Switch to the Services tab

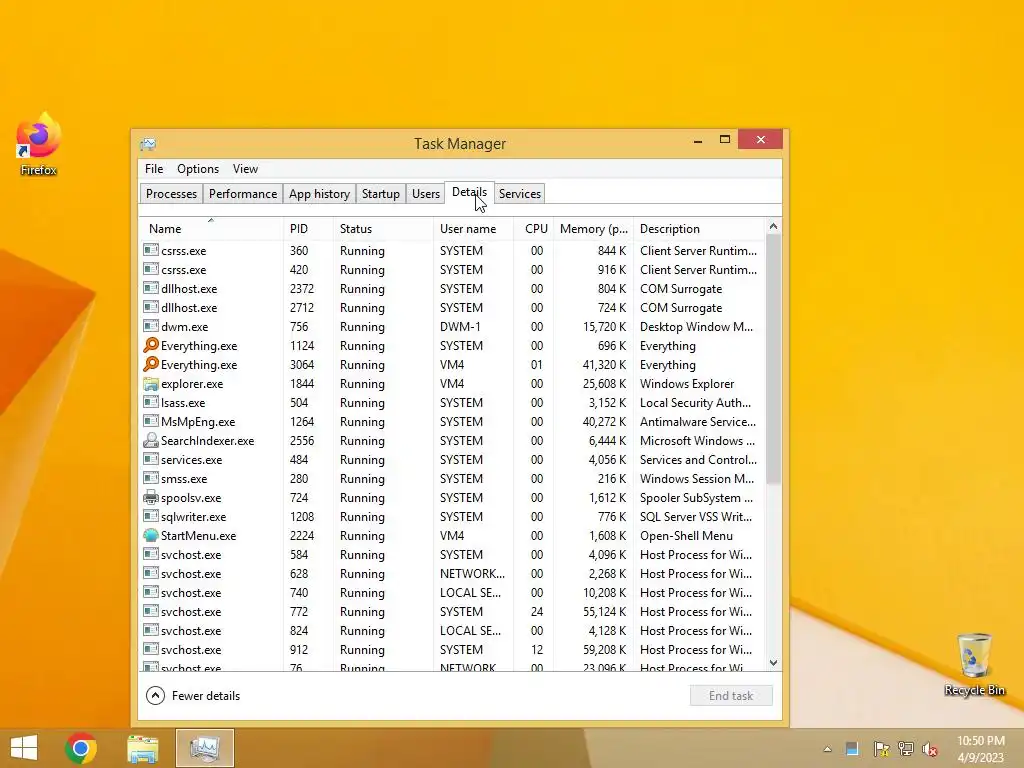click(x=520, y=194)
